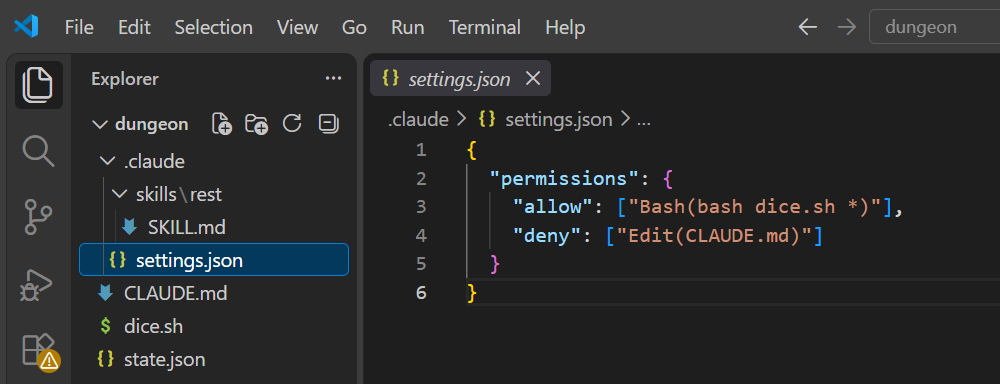Open the Explorer view in activity bar

(39, 85)
